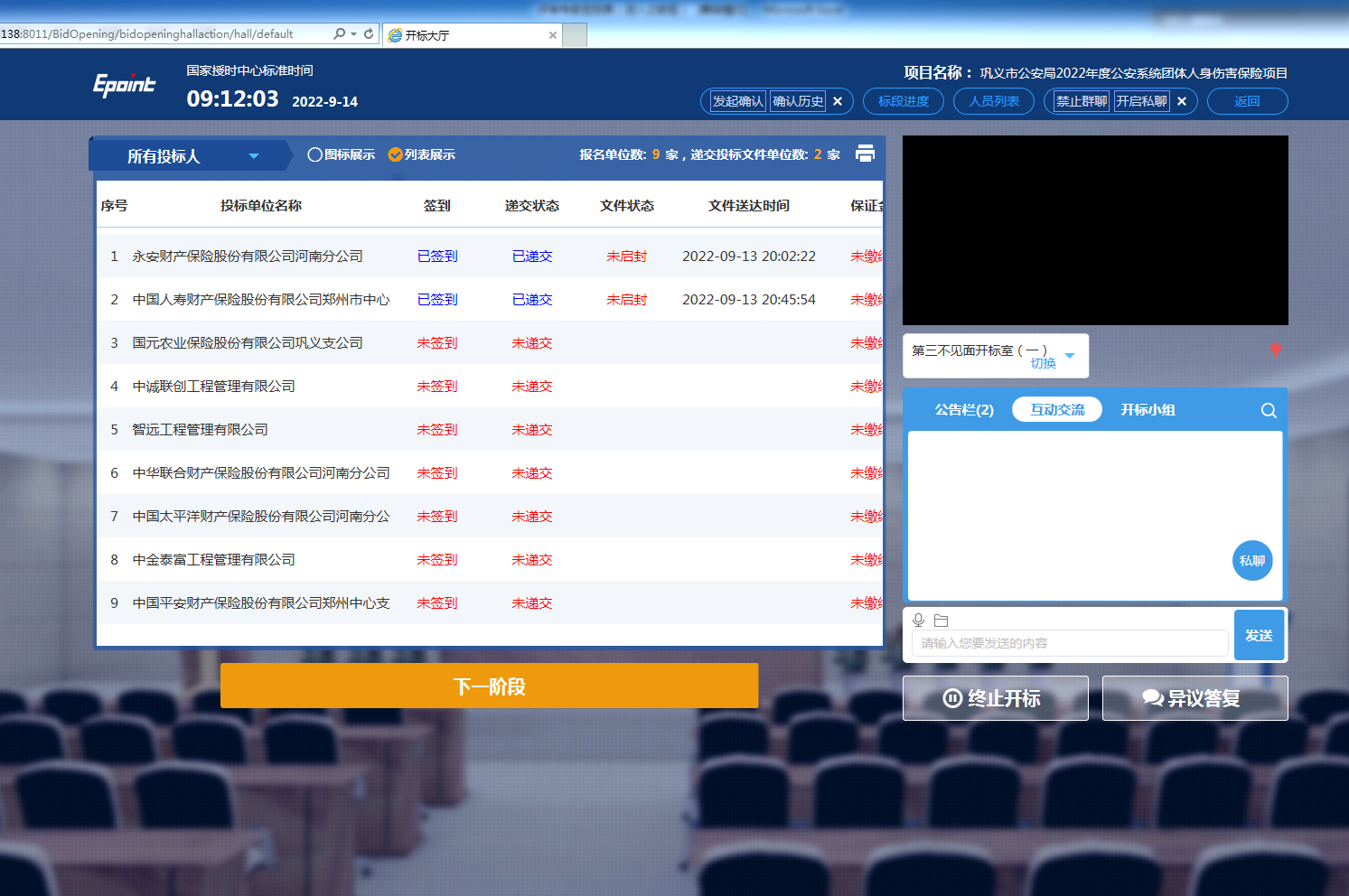
Task: Attach a file with folder icon
Action: click(x=941, y=621)
